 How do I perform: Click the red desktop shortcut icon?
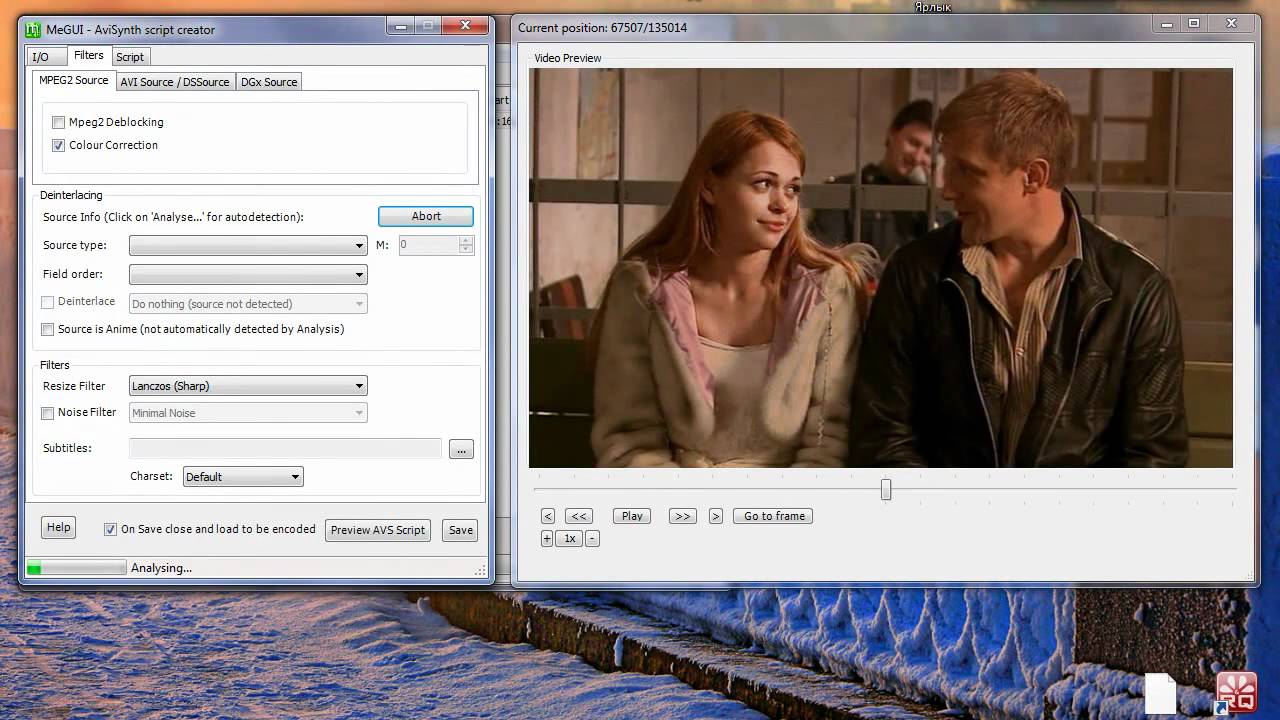click(x=1236, y=693)
